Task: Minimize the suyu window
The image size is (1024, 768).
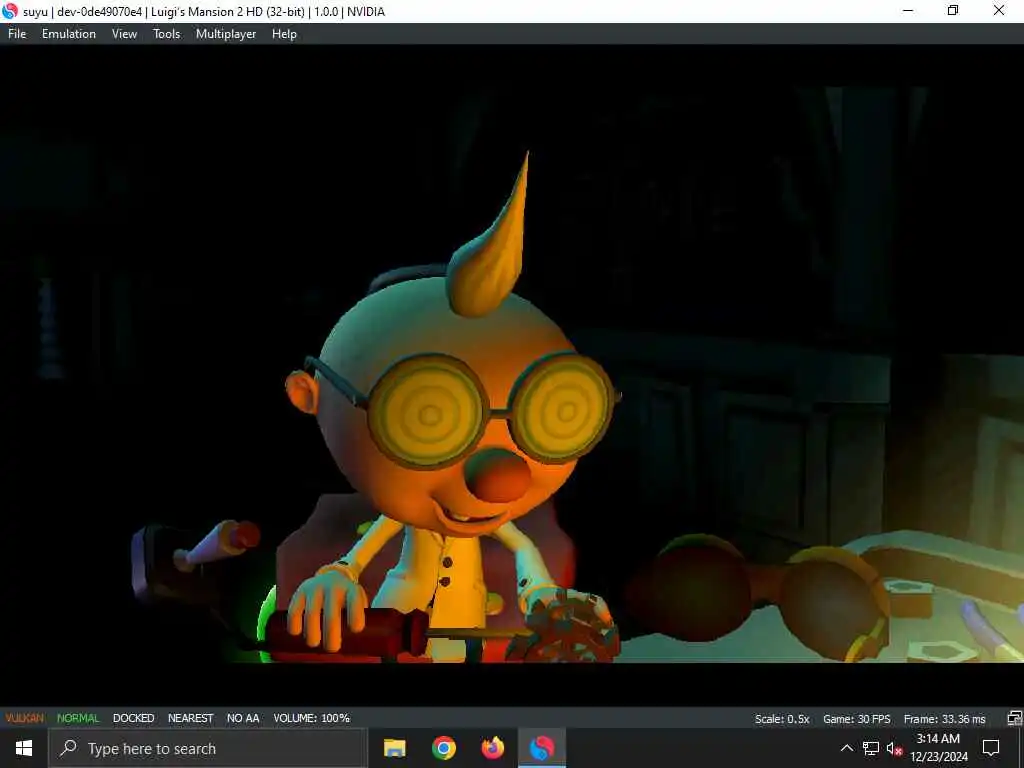Action: tap(908, 11)
